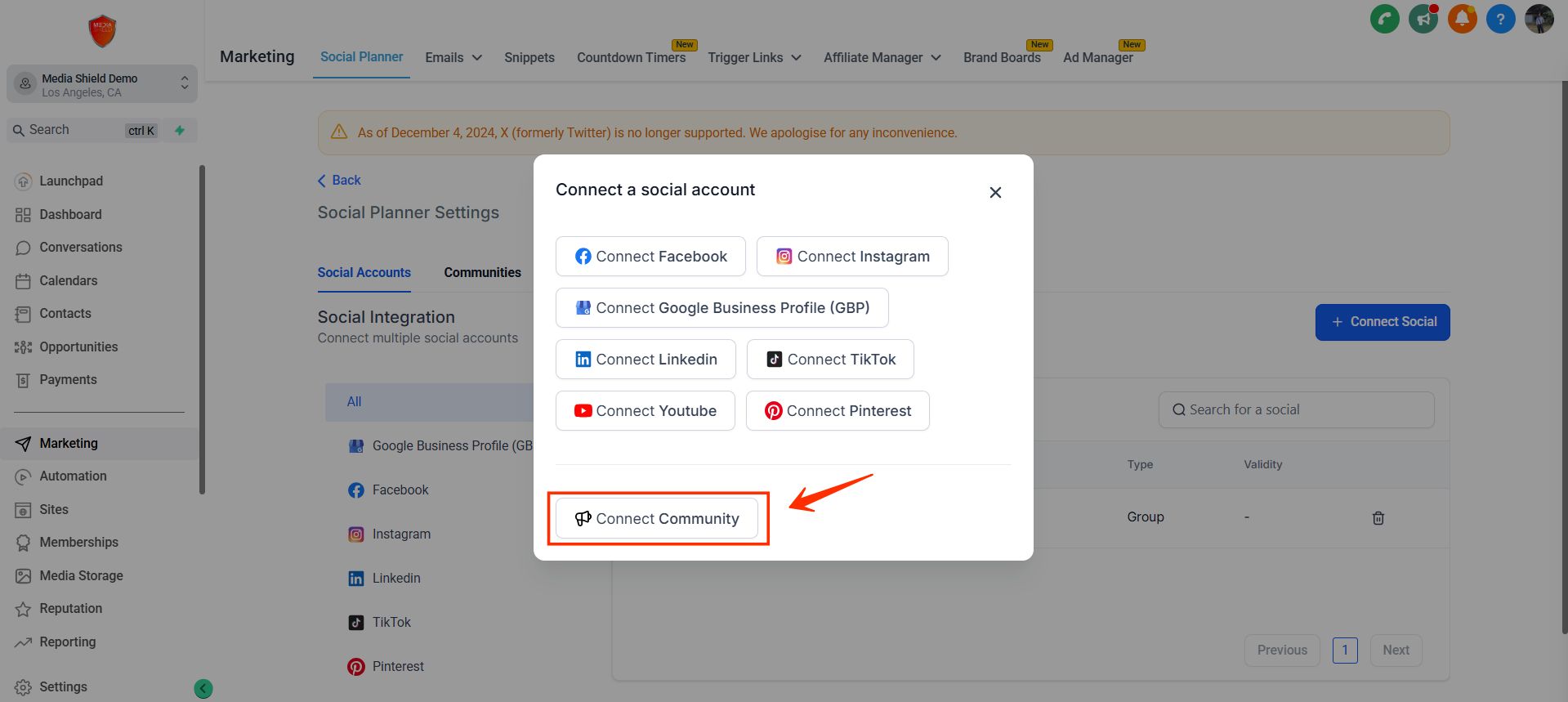
Task: Click Connect Facebook button
Action: click(650, 257)
